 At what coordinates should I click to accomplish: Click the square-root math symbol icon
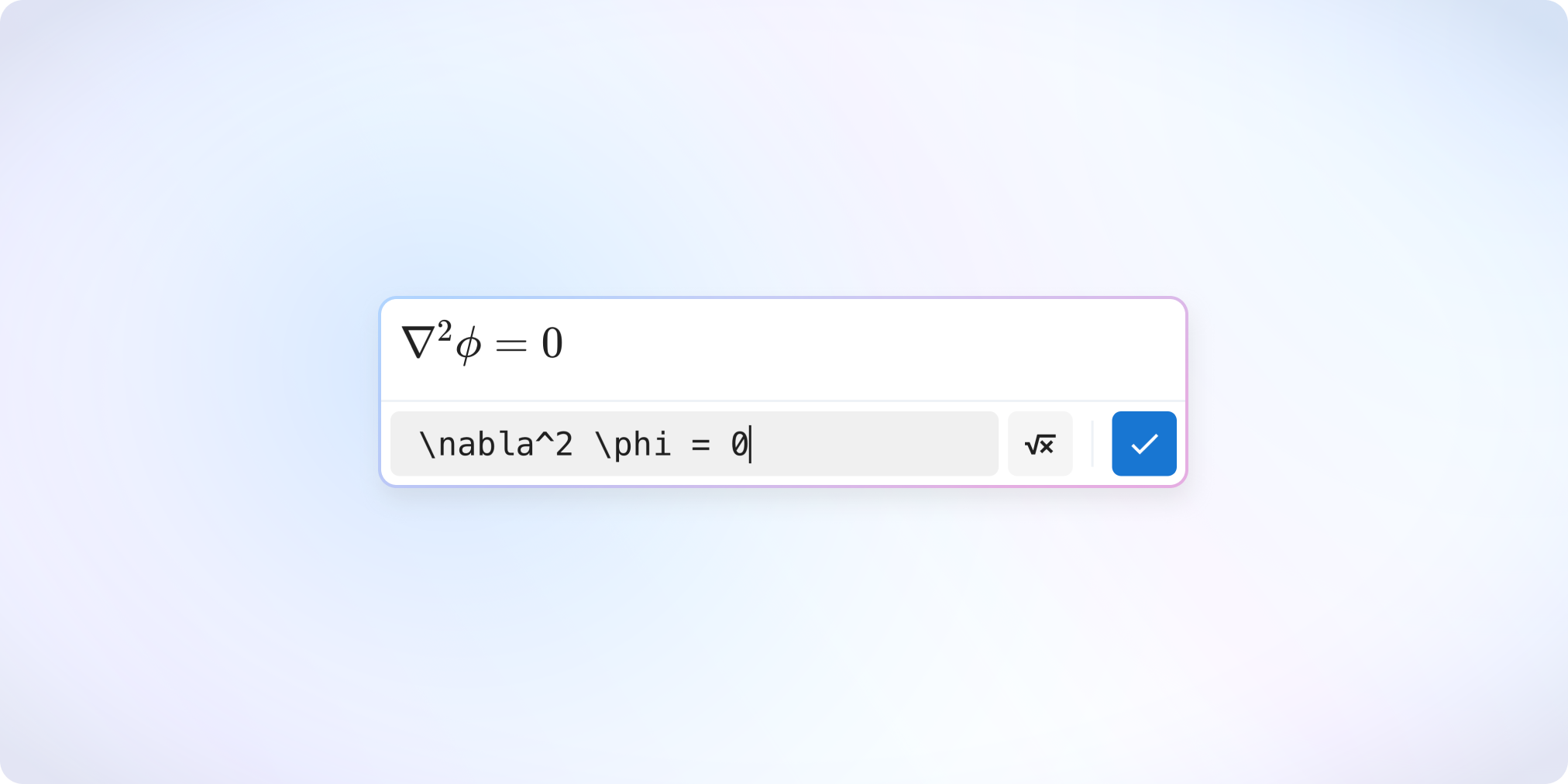tap(1040, 444)
